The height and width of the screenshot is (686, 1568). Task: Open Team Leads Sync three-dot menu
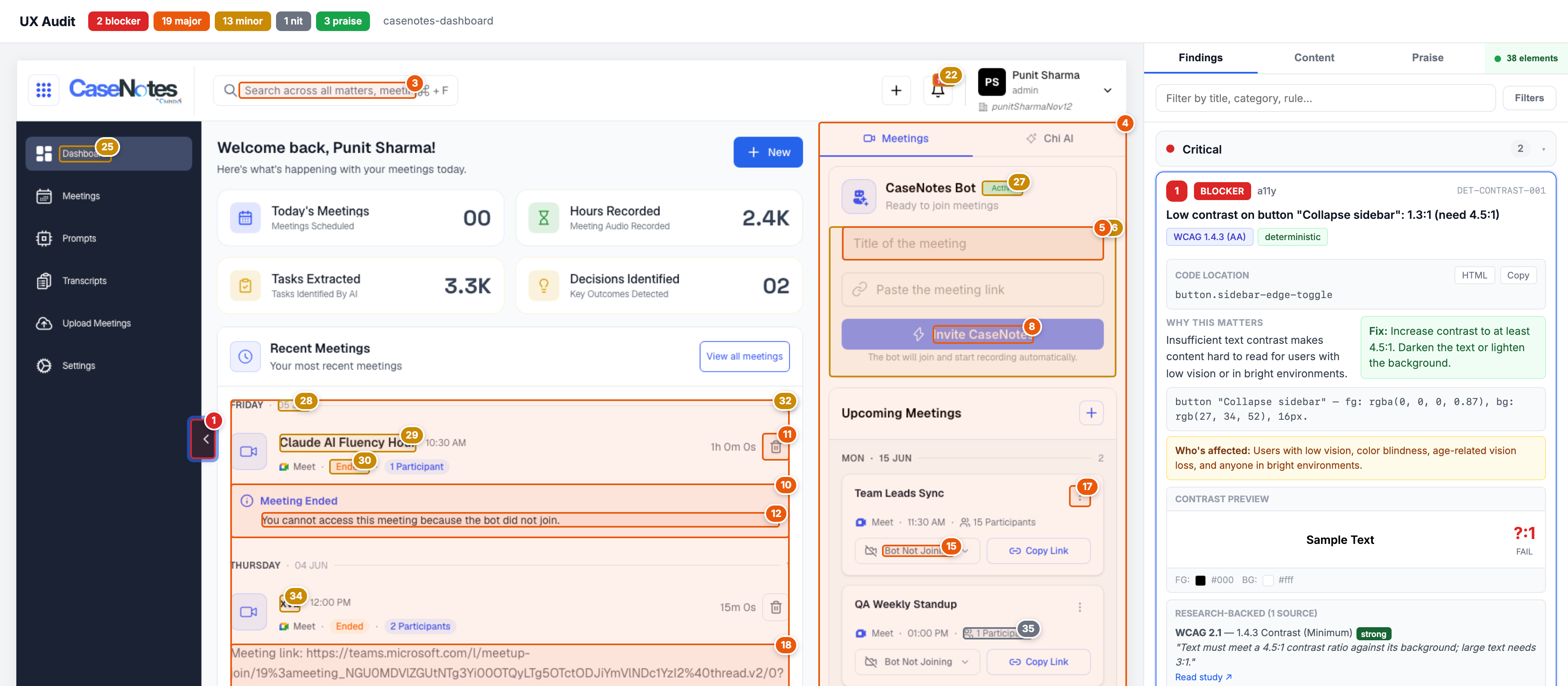tap(1079, 497)
